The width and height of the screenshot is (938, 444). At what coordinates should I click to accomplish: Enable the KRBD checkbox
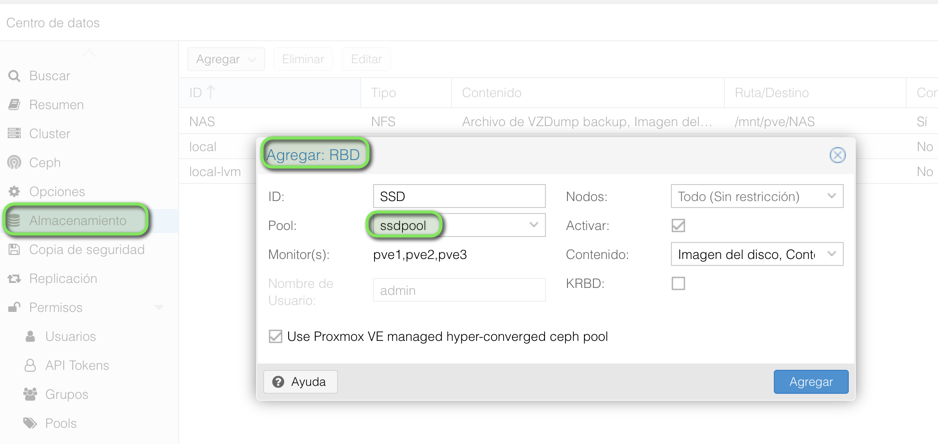678,284
